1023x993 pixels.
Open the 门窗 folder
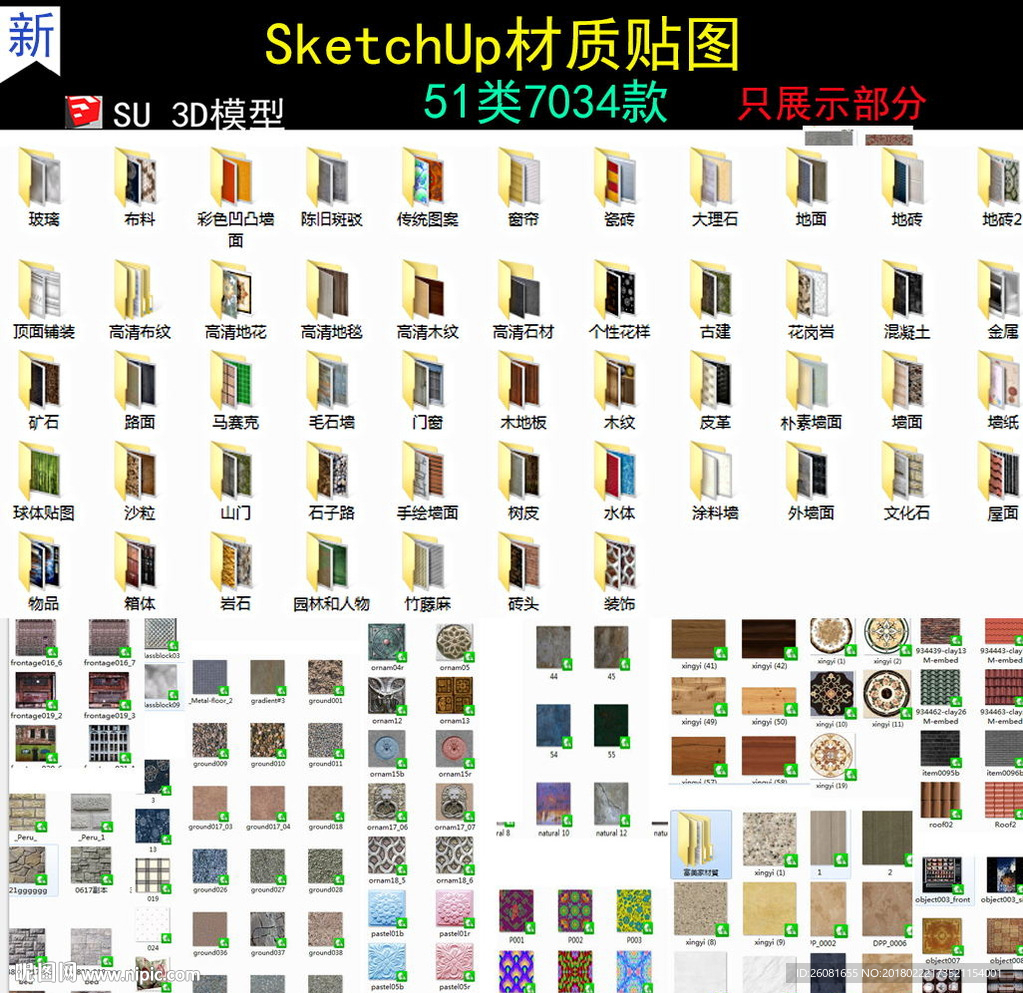click(426, 381)
